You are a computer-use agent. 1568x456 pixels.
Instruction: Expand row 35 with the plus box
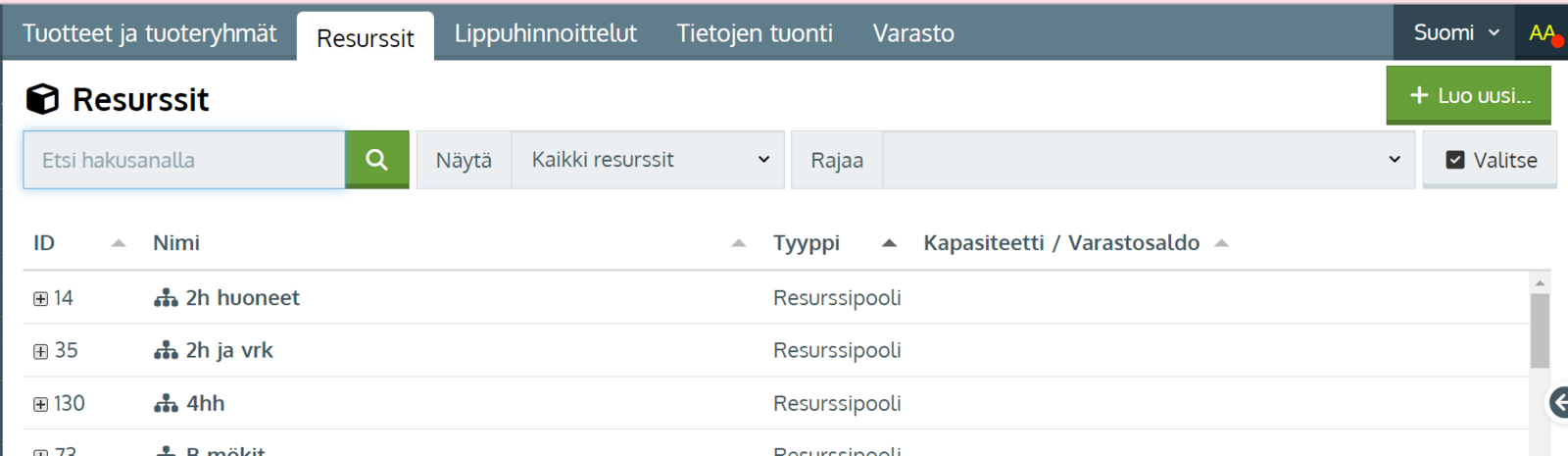click(x=41, y=351)
